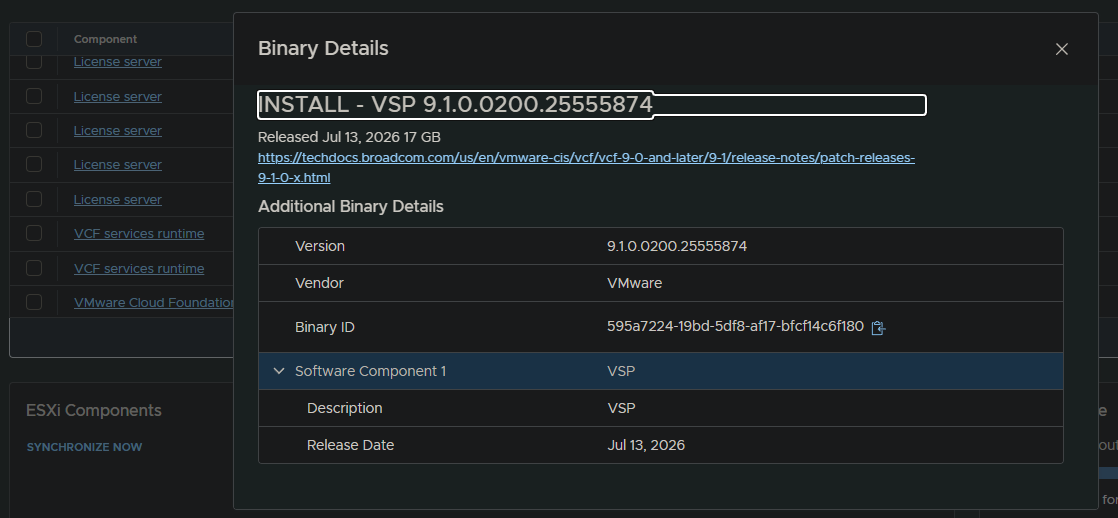Sort by the Component column header
The image size is (1118, 518).
[x=106, y=39]
